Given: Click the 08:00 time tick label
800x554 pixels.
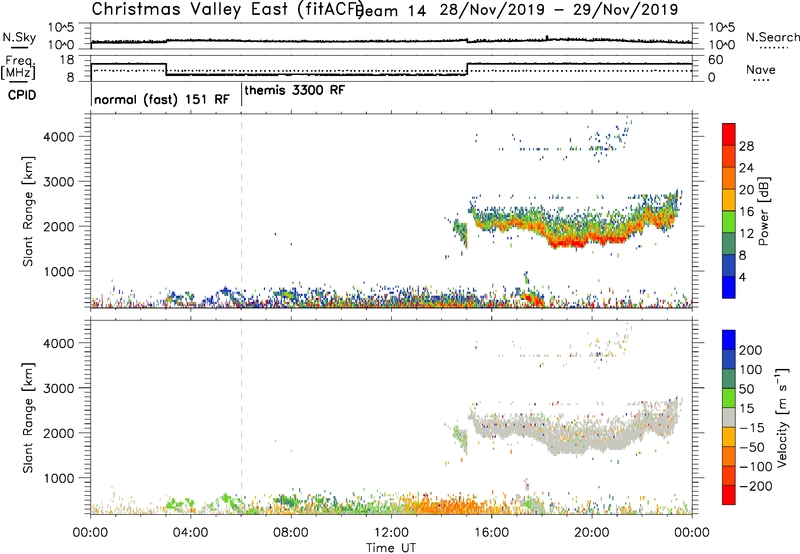Looking at the screenshot, I should 290,533.
